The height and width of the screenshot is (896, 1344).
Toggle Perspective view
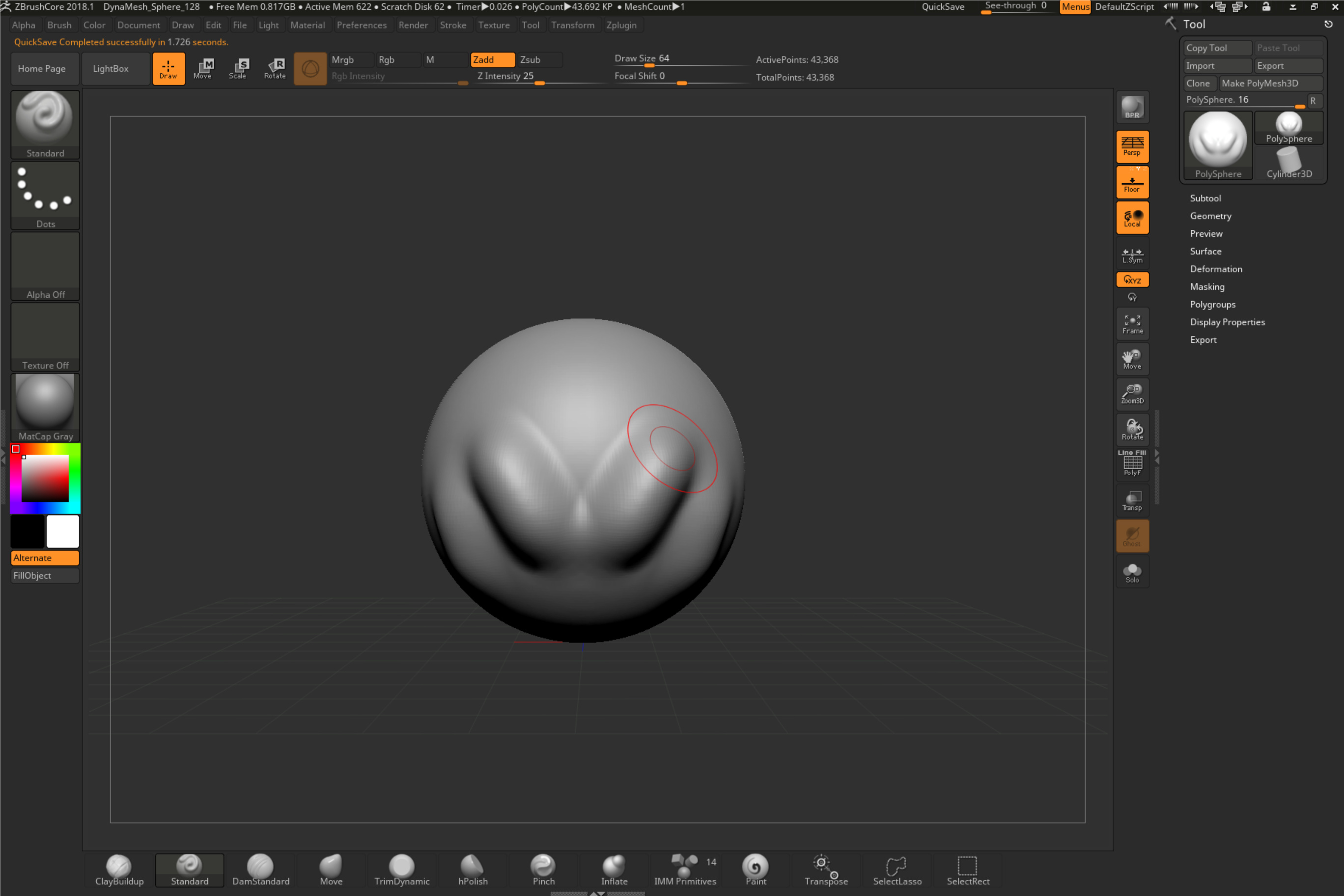[1132, 146]
